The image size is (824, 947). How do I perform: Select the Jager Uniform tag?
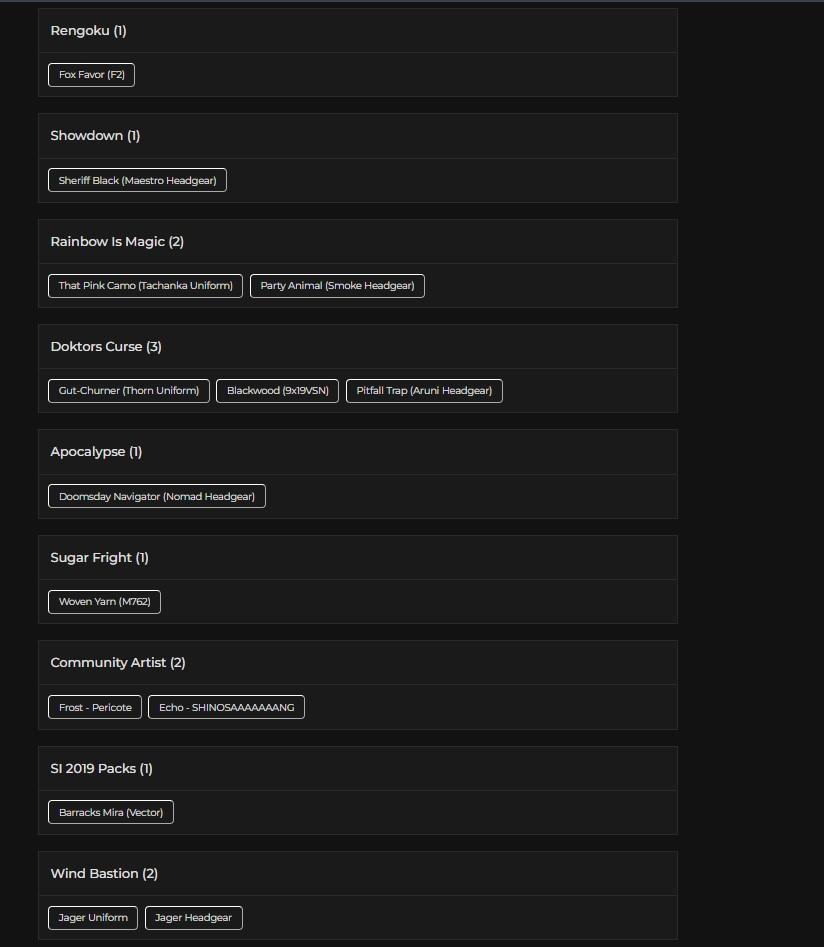93,918
